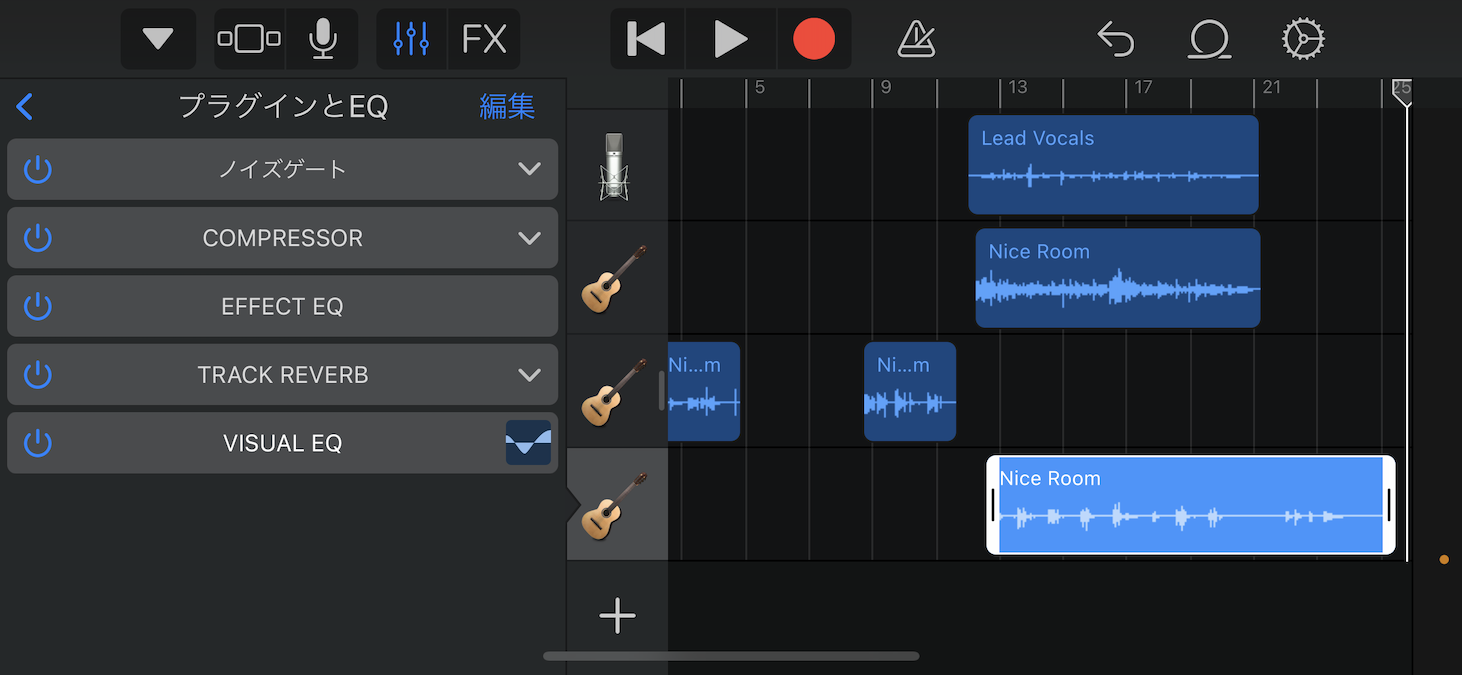Select the EFFECT EQ plugin label
This screenshot has width=1462, height=675.
coord(282,307)
